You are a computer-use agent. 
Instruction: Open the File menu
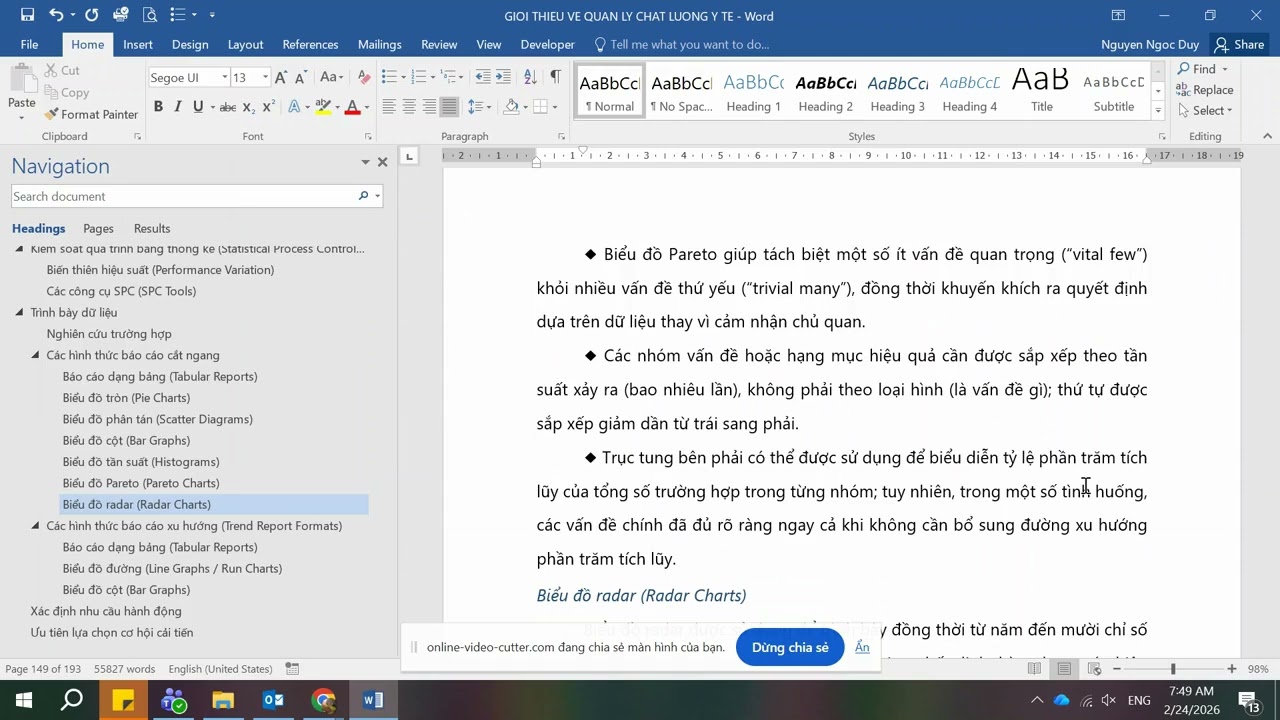point(29,44)
